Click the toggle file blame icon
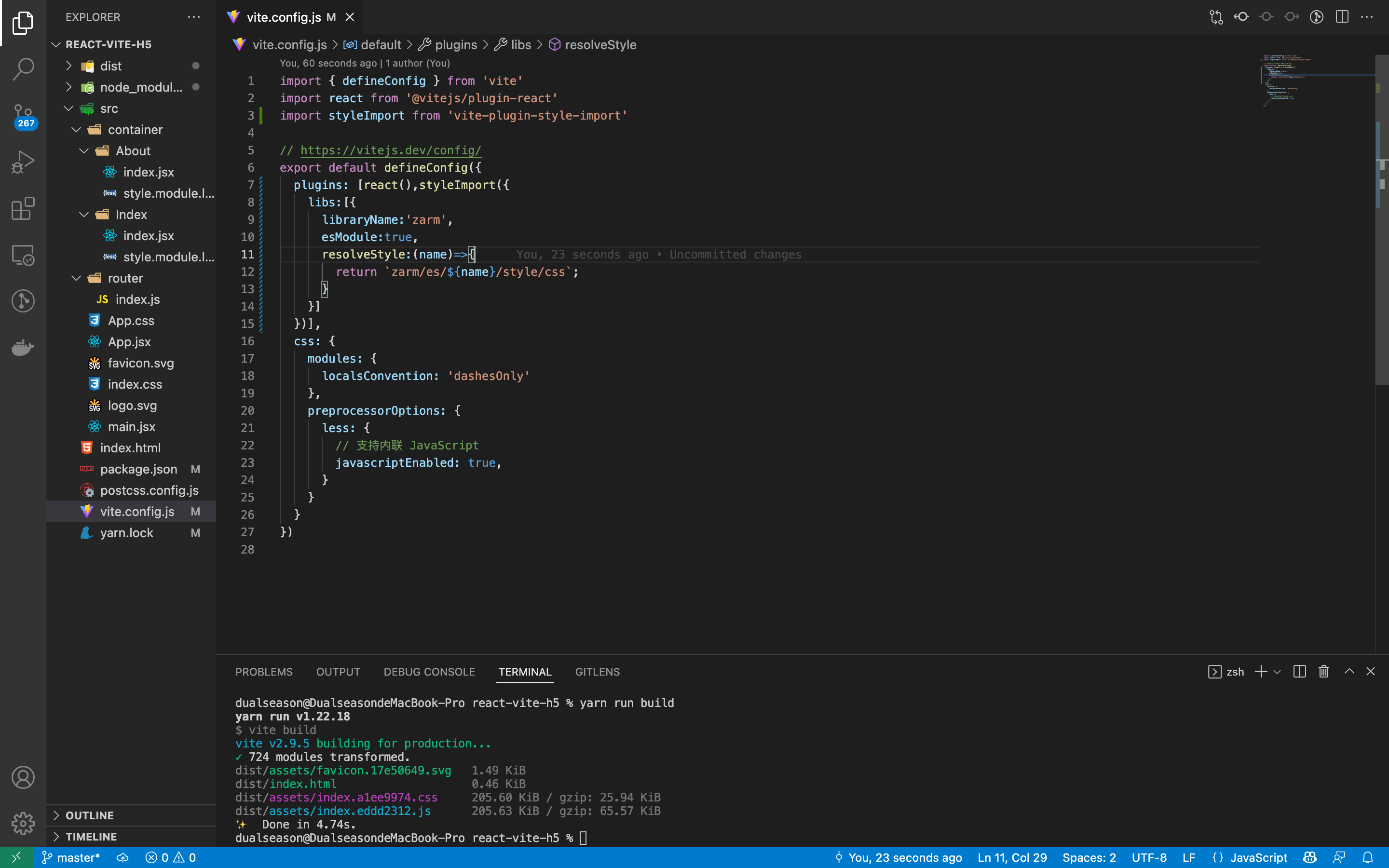 click(x=1317, y=17)
